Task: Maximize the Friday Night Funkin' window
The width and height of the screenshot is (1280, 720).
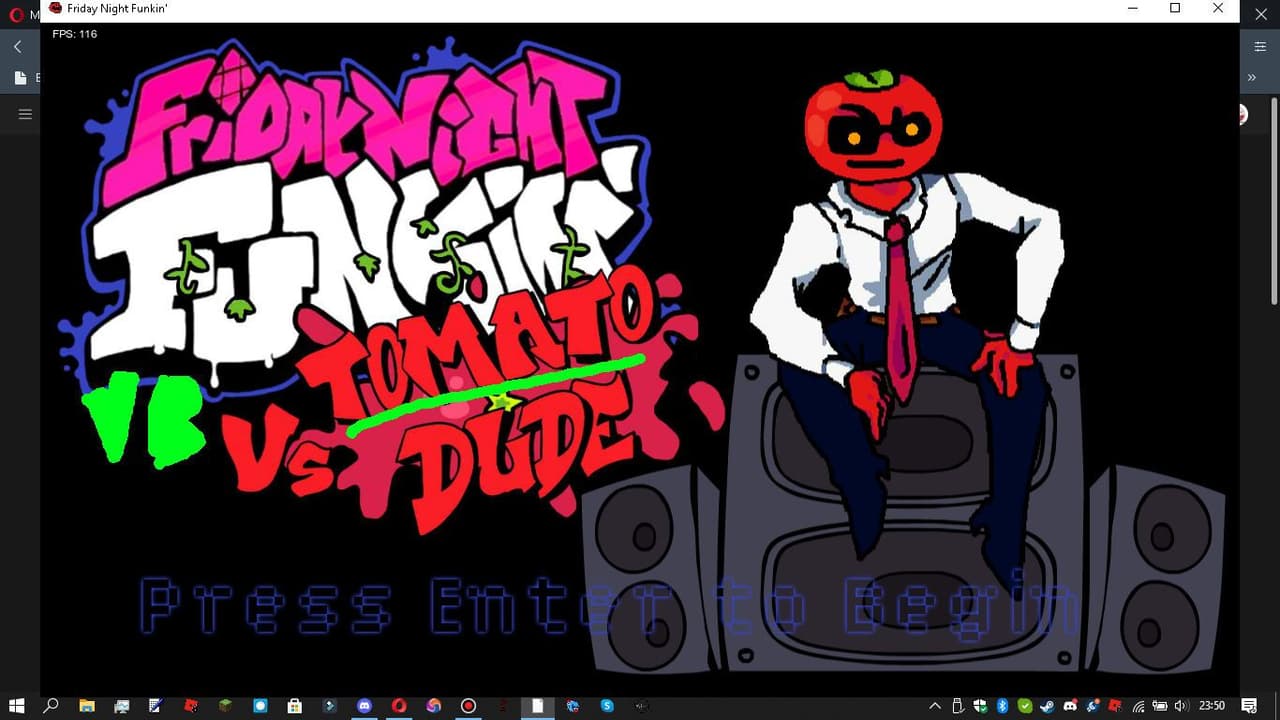Action: [x=1175, y=8]
